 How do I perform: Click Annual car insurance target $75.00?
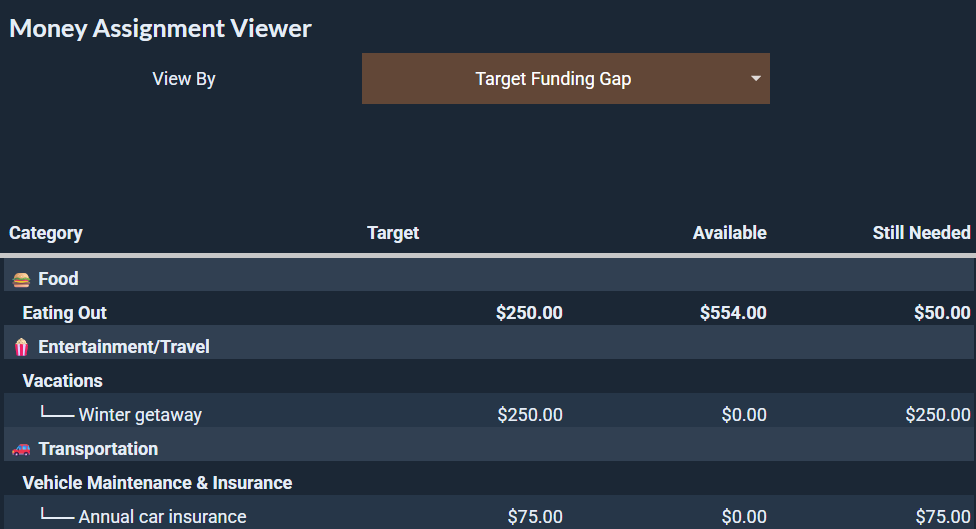tap(535, 517)
